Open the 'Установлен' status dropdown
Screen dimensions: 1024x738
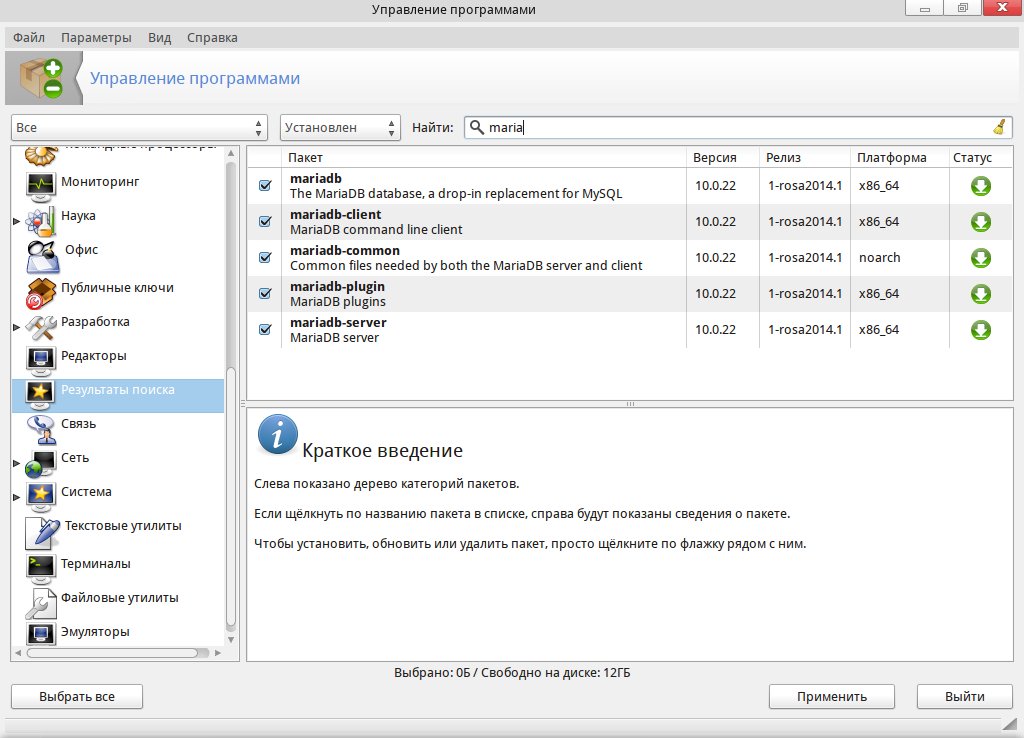point(340,128)
